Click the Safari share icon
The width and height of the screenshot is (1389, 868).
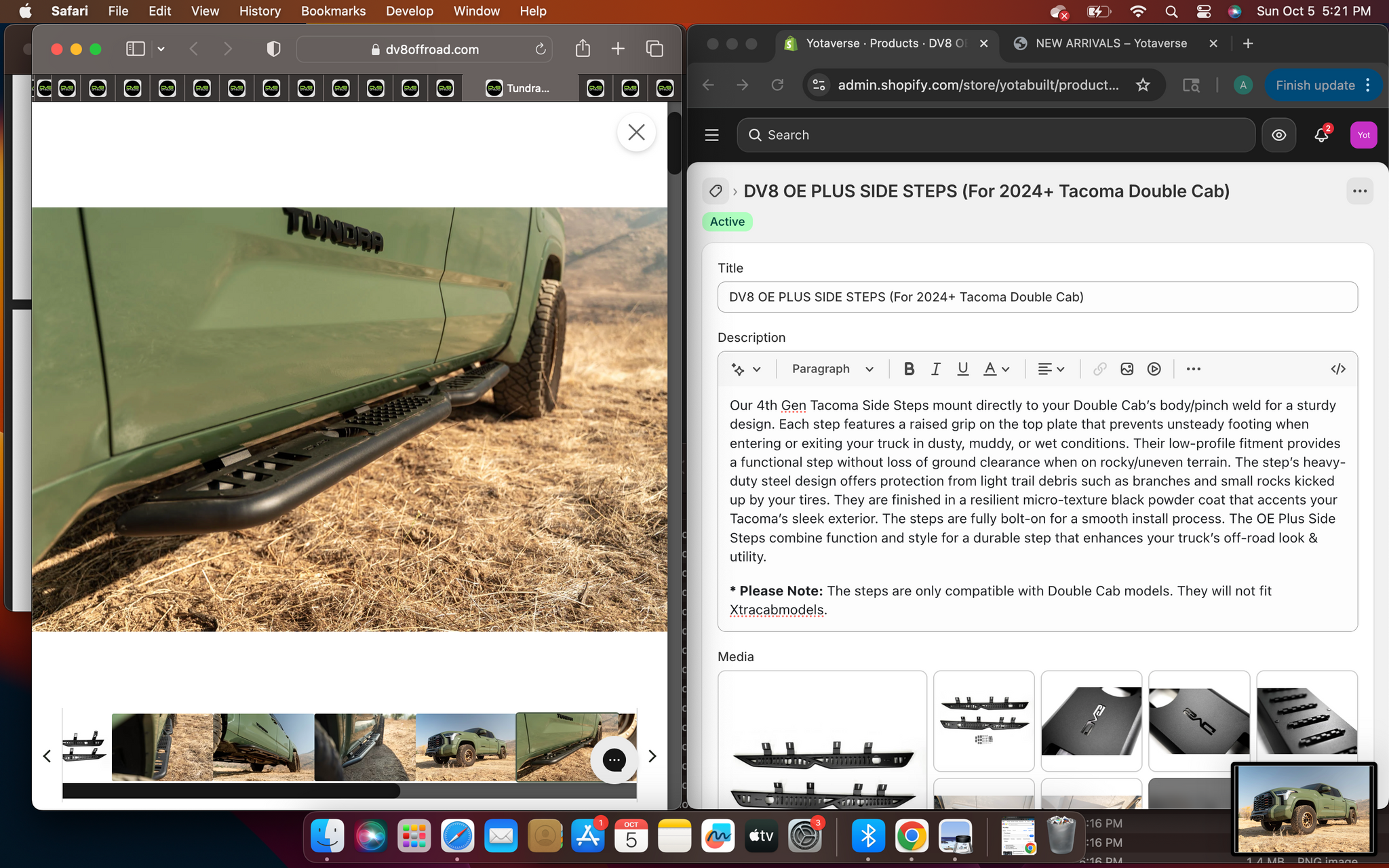pos(583,49)
